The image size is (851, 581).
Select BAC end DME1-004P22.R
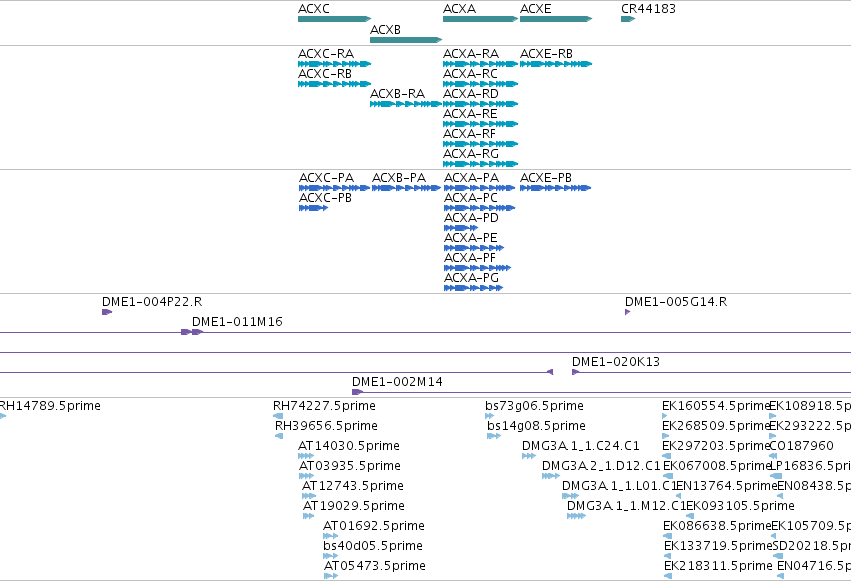107,312
